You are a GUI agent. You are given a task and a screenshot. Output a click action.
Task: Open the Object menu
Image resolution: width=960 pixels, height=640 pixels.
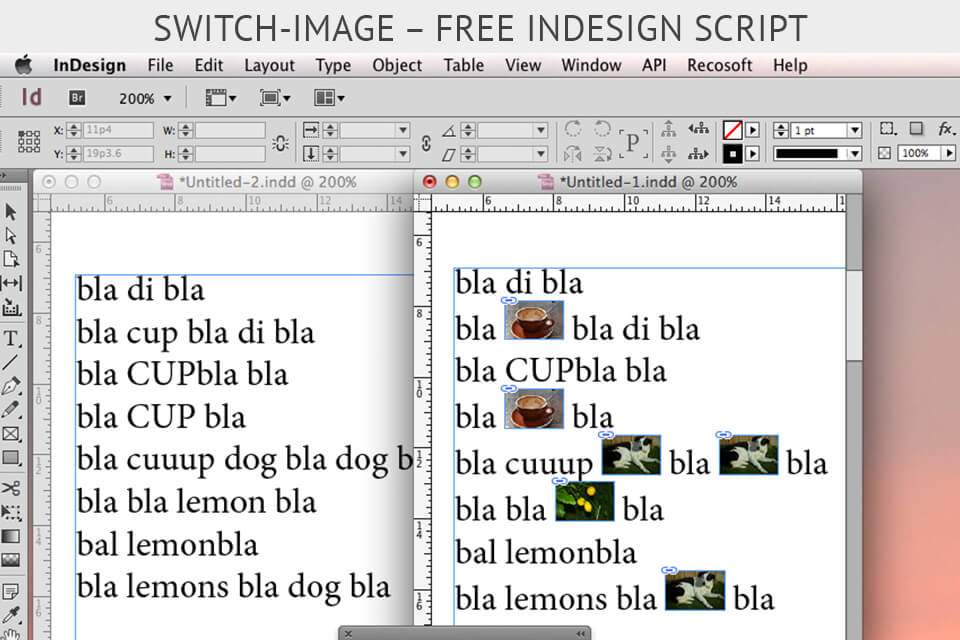[x=396, y=65]
